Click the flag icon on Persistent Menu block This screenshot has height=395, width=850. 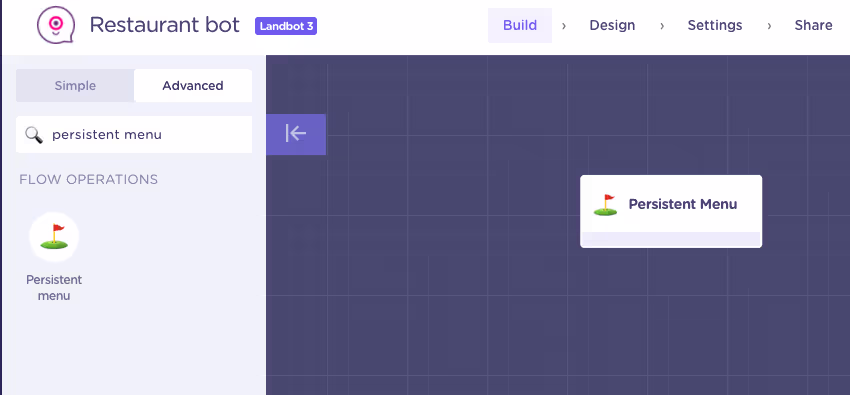point(606,204)
